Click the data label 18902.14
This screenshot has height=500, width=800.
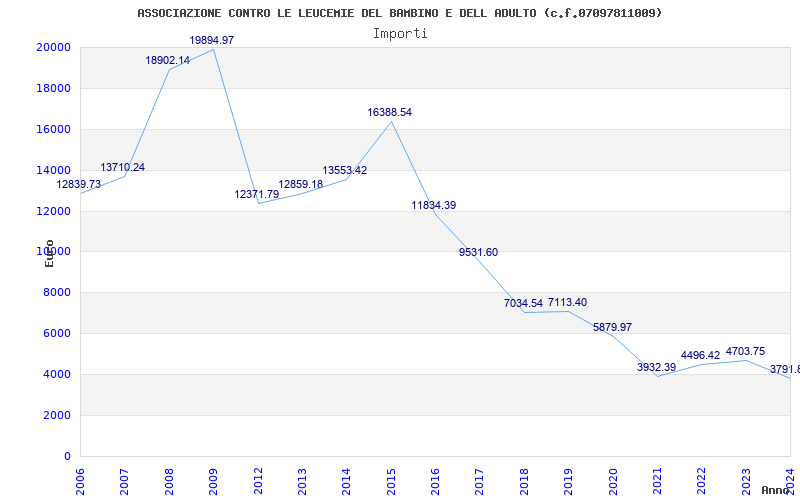[167, 60]
